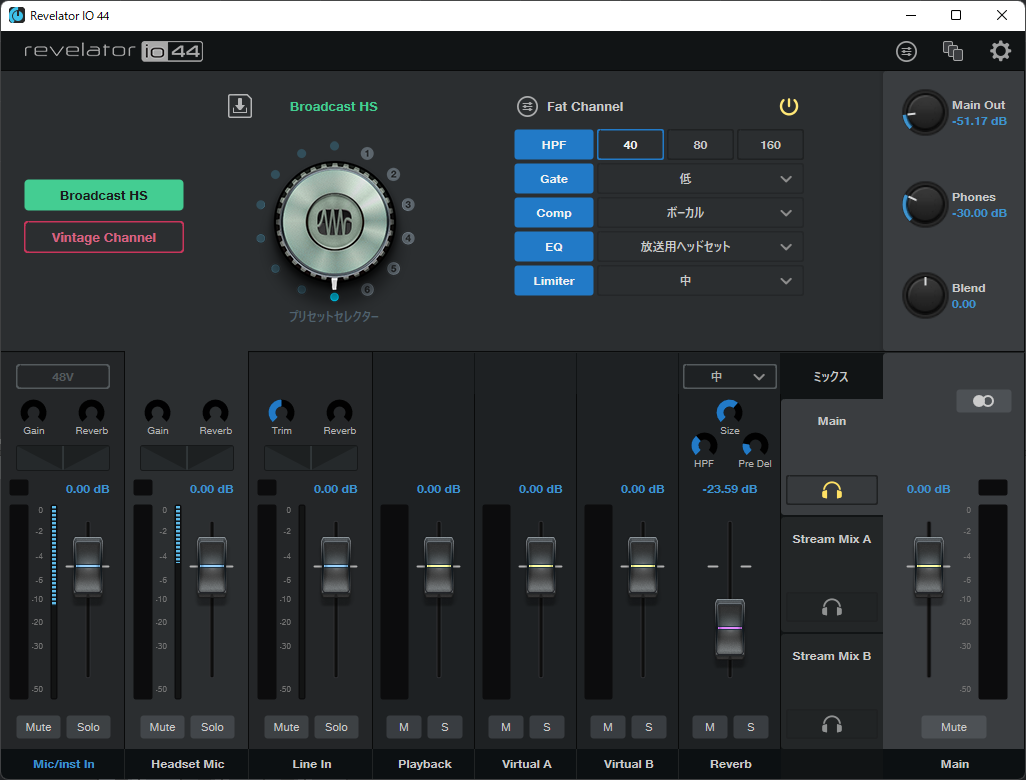Toggle the Gate processor

(x=554, y=179)
